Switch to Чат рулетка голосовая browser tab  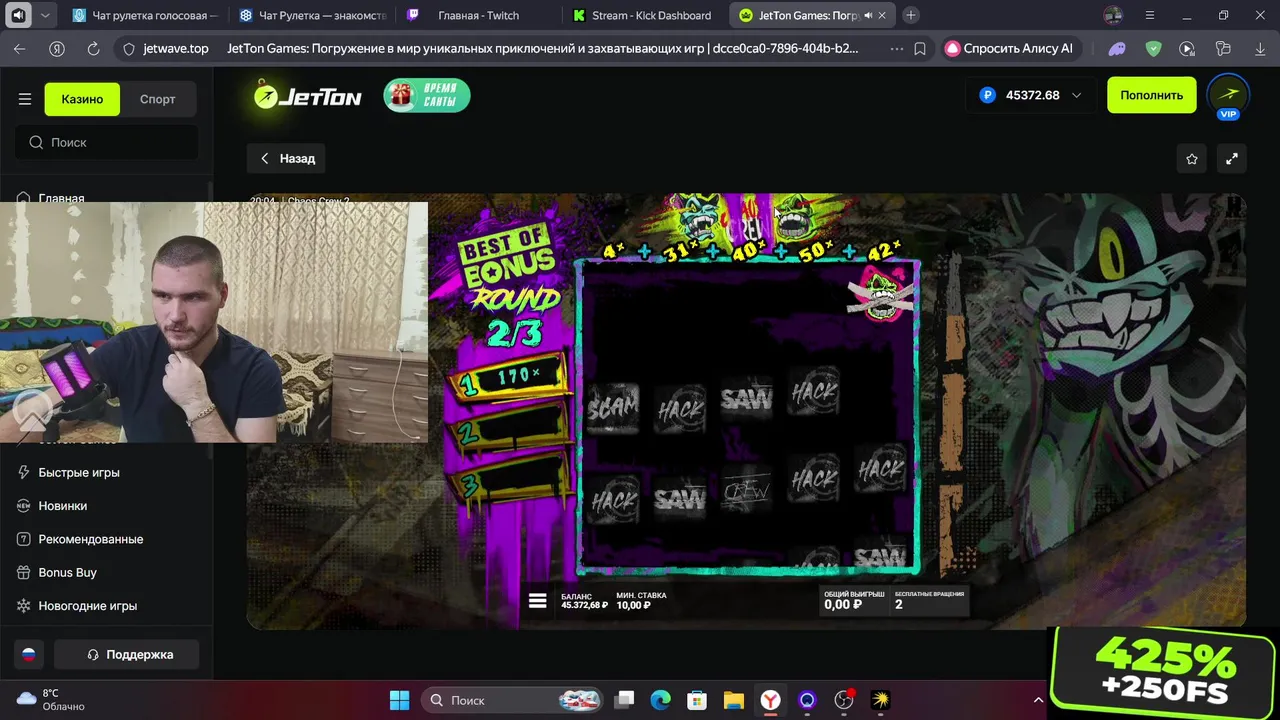(x=145, y=16)
